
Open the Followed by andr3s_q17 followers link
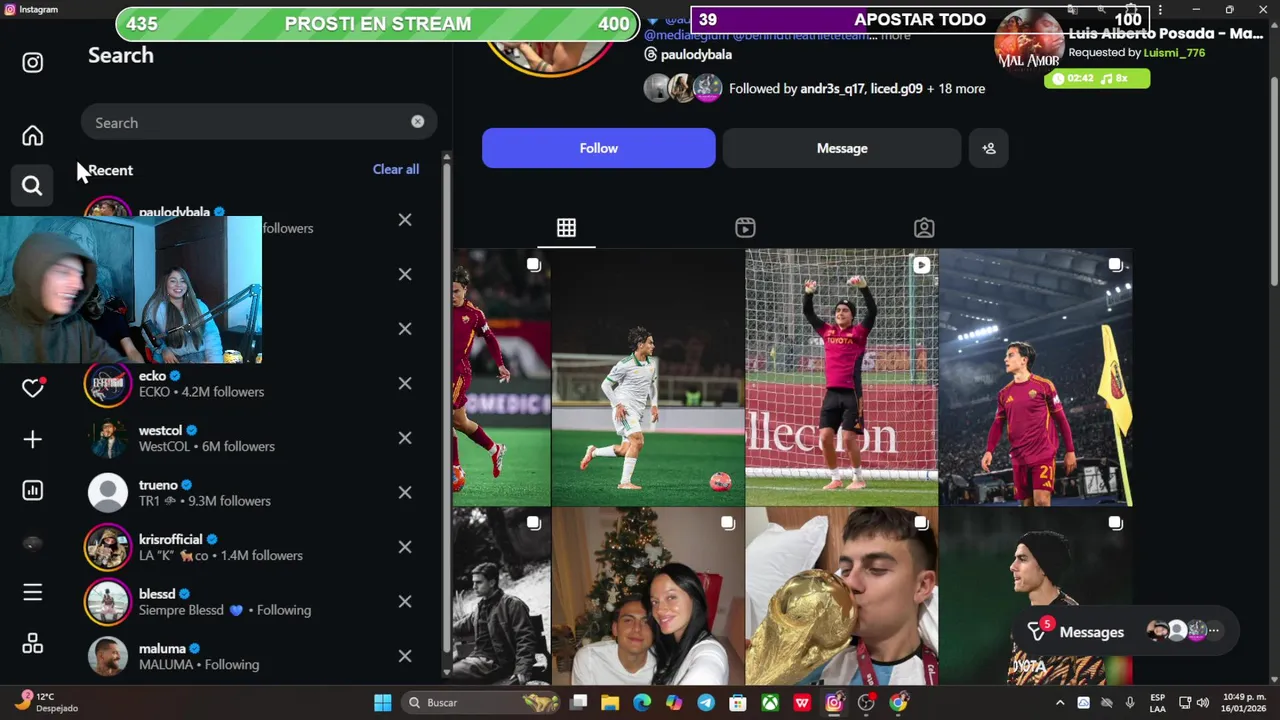(857, 88)
